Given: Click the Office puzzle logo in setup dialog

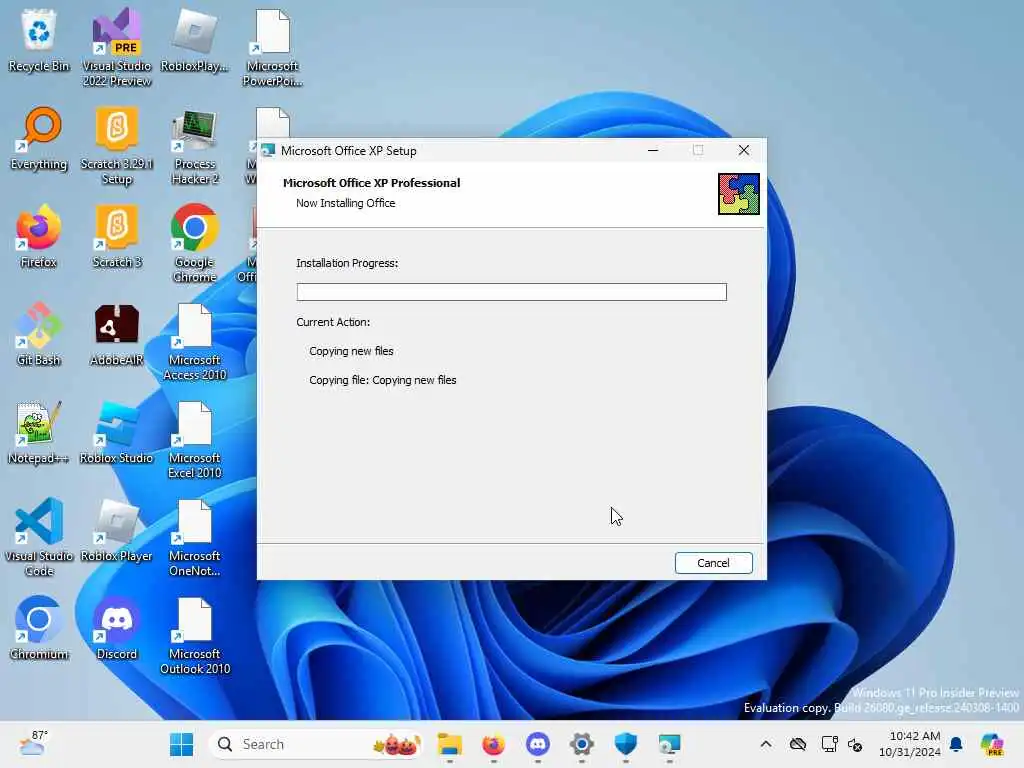Looking at the screenshot, I should 739,194.
